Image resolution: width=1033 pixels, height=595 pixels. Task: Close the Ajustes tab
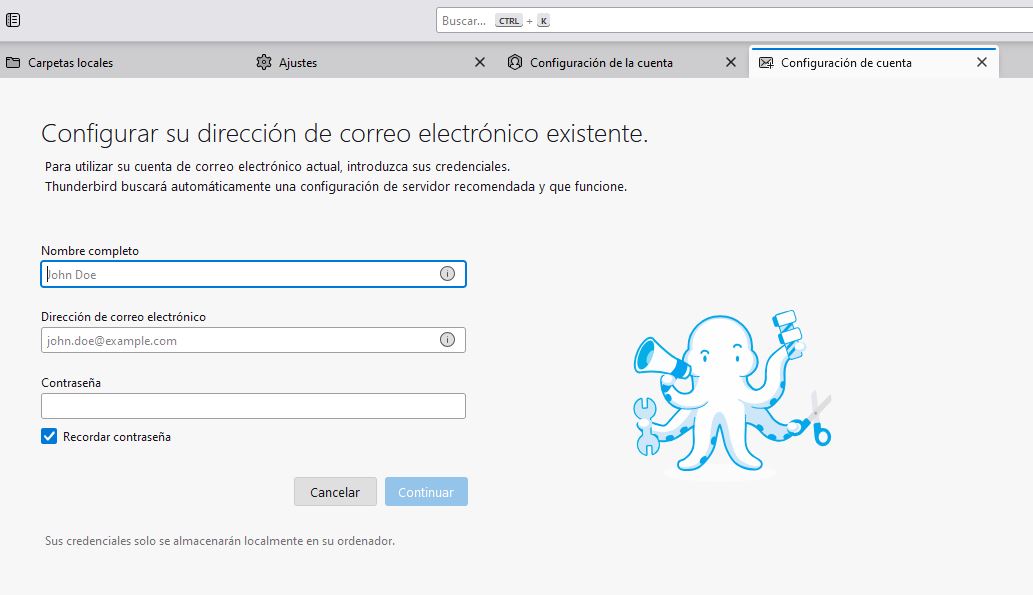coord(480,62)
